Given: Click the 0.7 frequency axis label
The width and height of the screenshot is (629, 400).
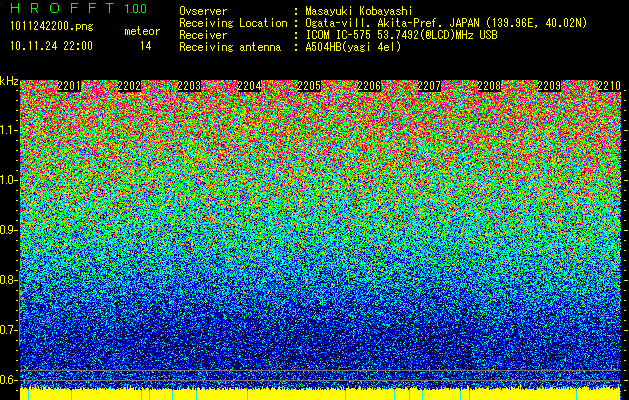Looking at the screenshot, I should tap(8, 330).
